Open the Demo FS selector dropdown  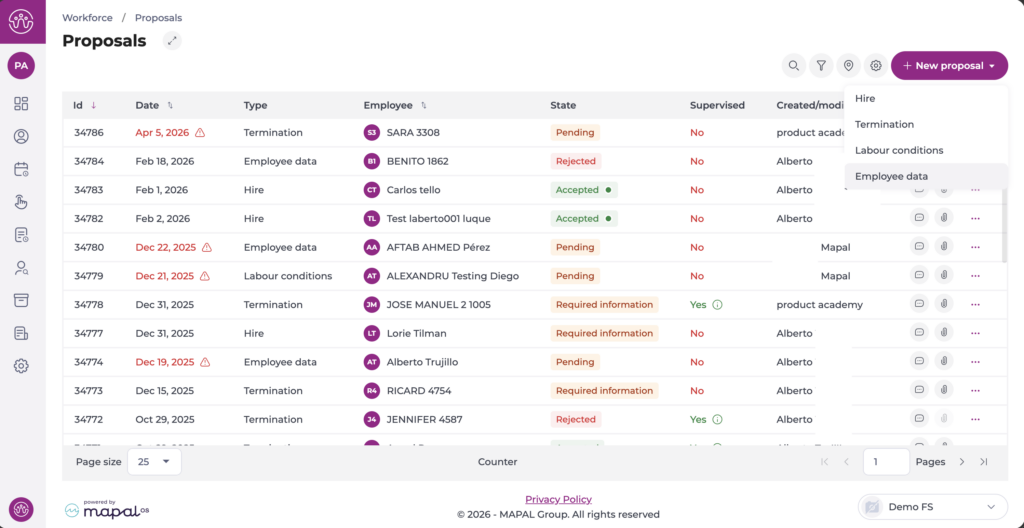[x=932, y=507]
